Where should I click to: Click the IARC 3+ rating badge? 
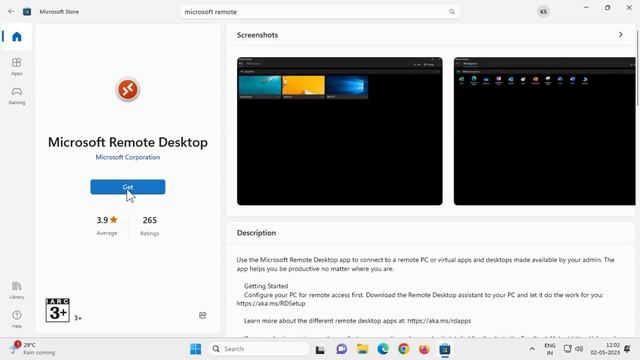58,310
